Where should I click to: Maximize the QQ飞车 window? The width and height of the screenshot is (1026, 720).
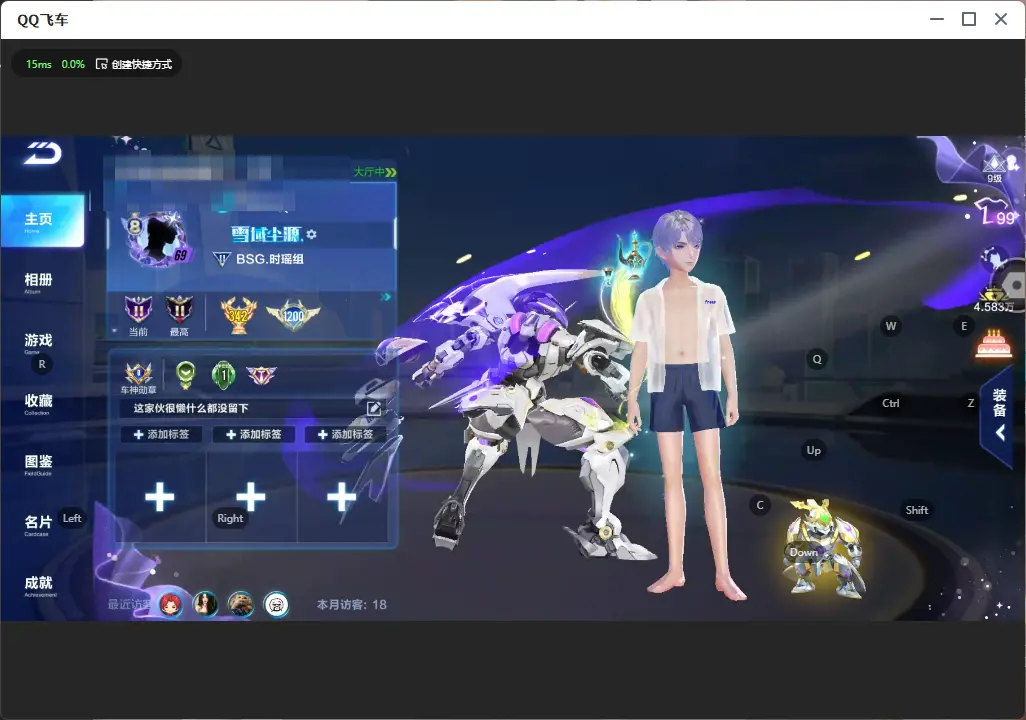(969, 19)
